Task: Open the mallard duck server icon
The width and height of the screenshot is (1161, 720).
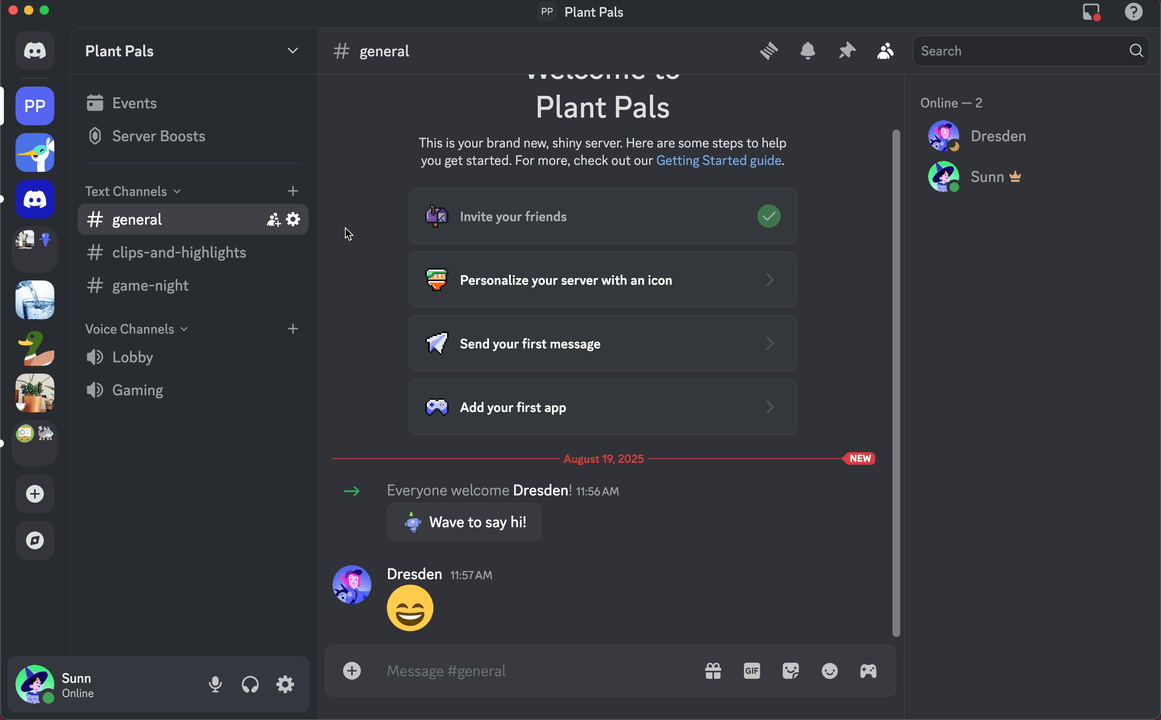Action: coord(35,347)
